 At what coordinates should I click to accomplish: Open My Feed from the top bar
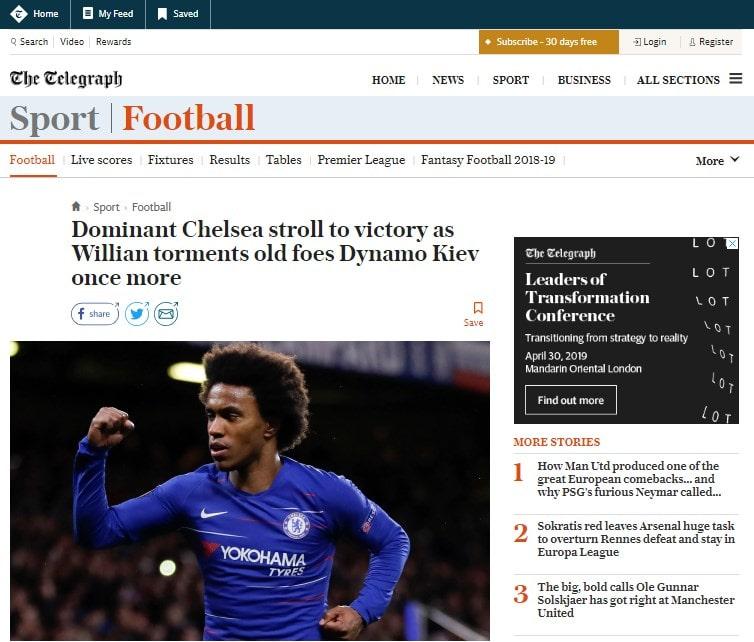point(108,13)
